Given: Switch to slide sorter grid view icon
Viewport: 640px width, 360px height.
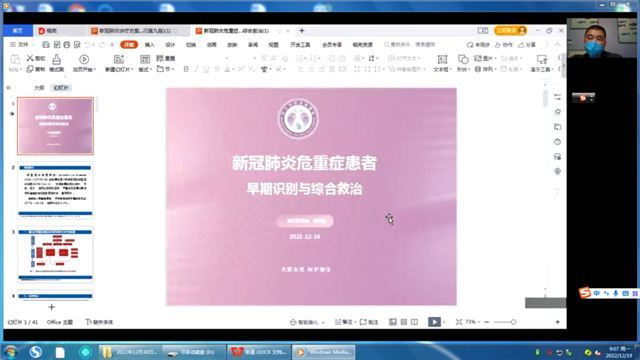Looking at the screenshot, I should point(404,322).
